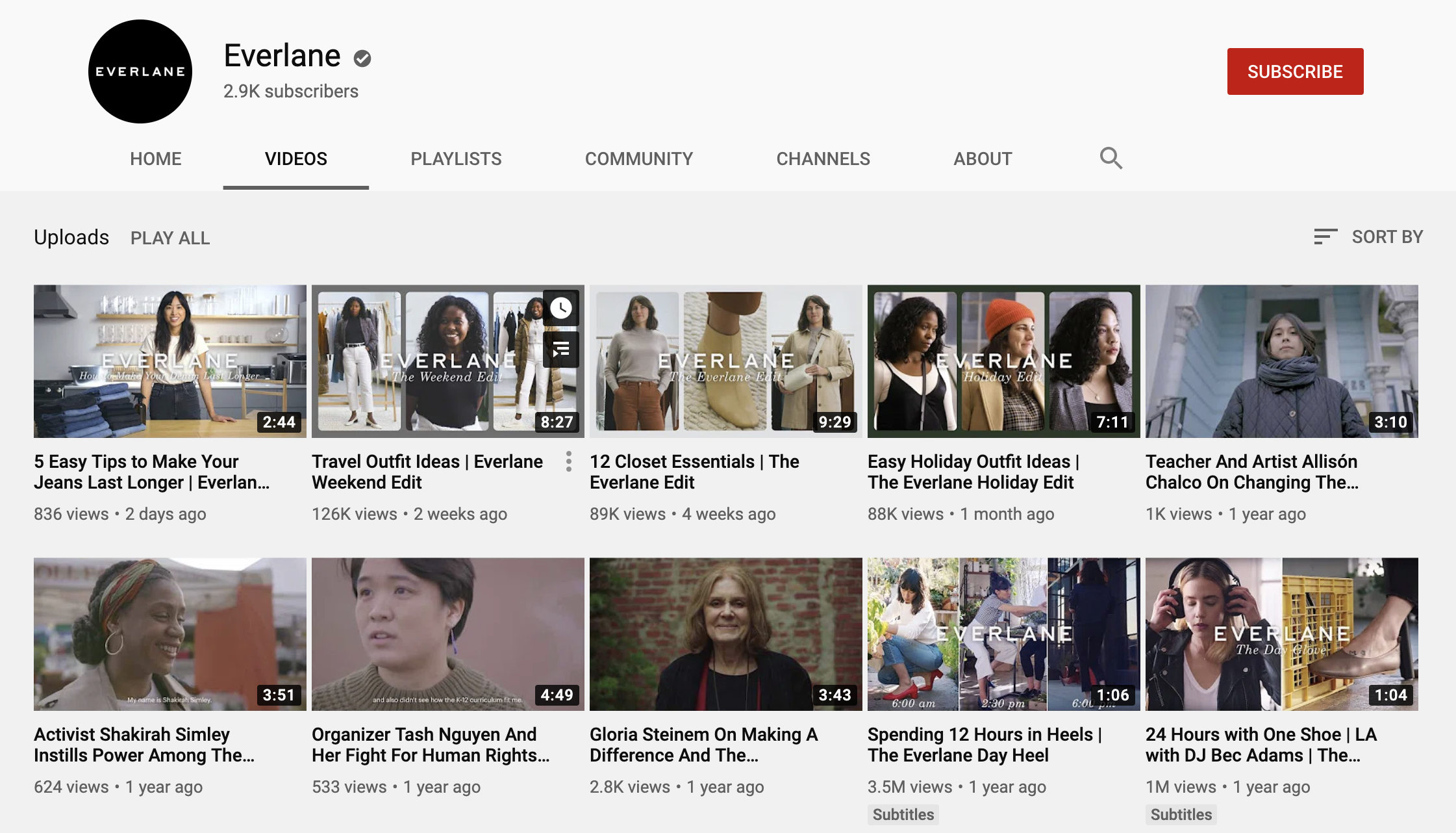Switch to the Home tab
1456x833 pixels.
[x=156, y=159]
